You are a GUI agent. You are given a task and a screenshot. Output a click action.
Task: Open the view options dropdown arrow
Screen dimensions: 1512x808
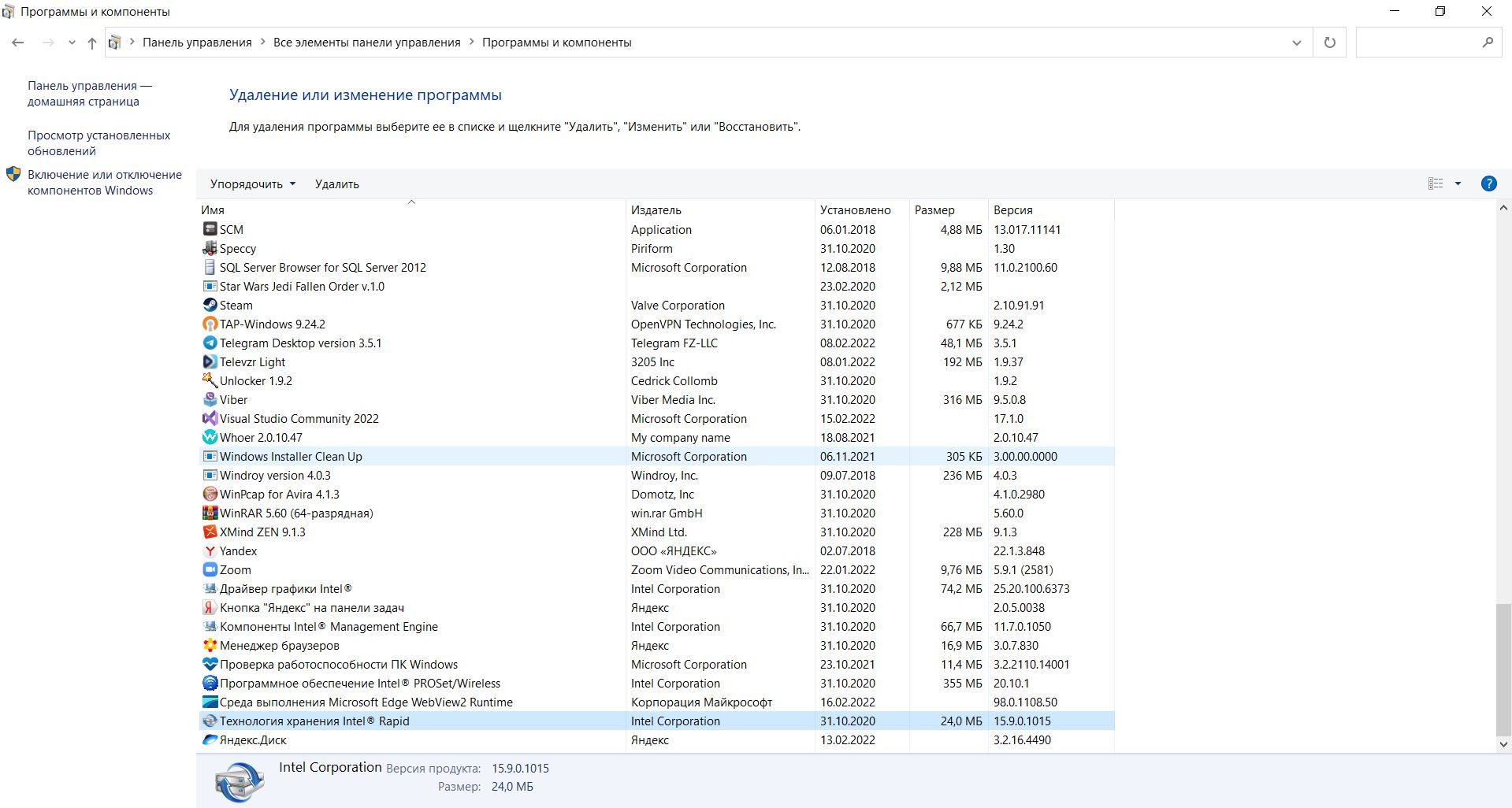(x=1458, y=183)
